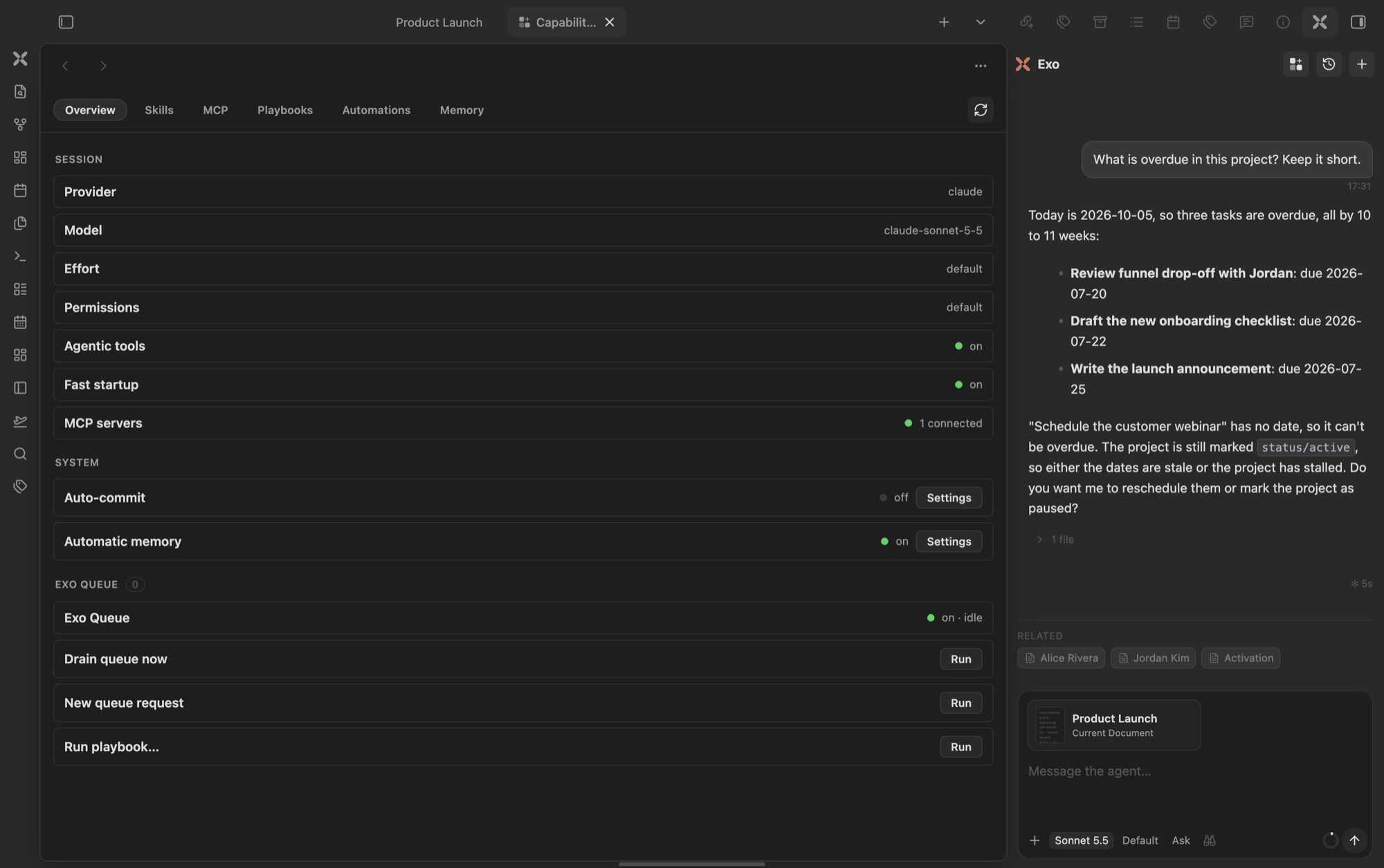
Task: Open the search icon in left rail
Action: click(20, 454)
